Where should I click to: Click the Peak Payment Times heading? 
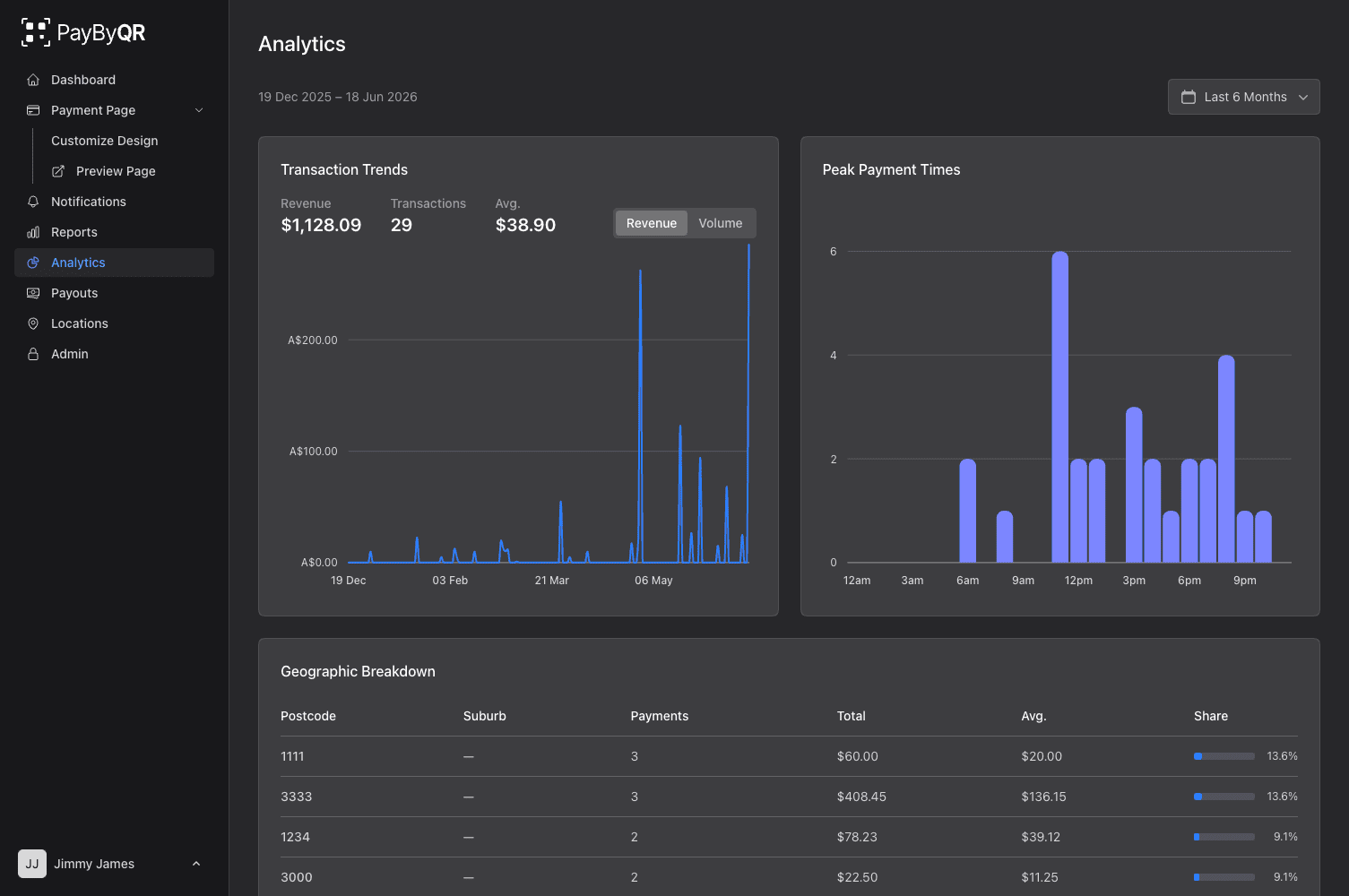pos(891,169)
